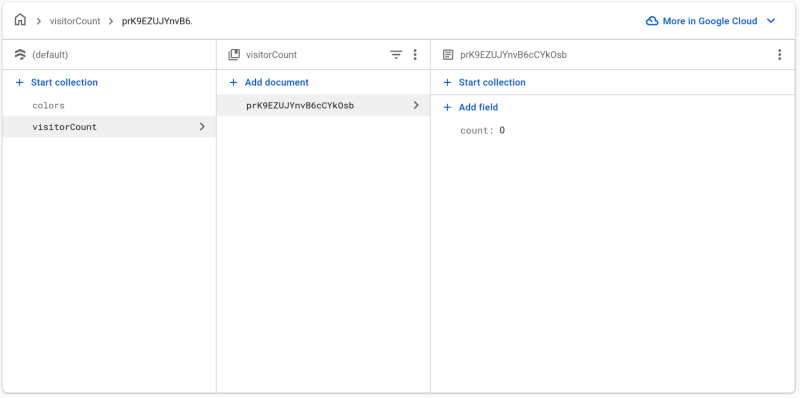Image resolution: width=800 pixels, height=398 pixels.
Task: Select prK9EZUJYnvB6. in the breadcrumb path
Action: coord(157,21)
